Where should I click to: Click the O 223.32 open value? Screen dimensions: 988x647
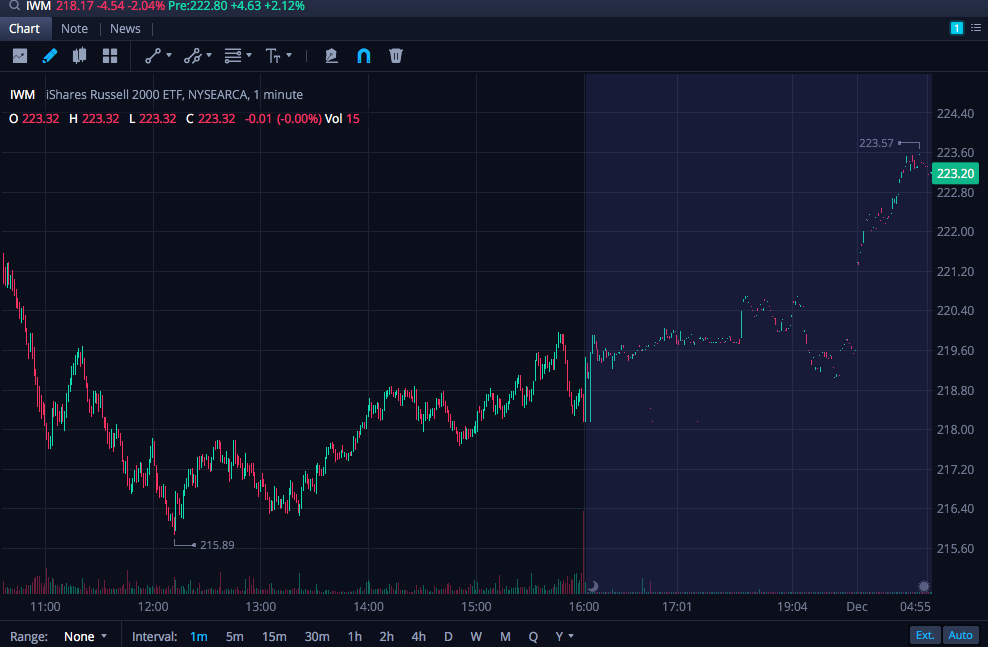coord(34,118)
